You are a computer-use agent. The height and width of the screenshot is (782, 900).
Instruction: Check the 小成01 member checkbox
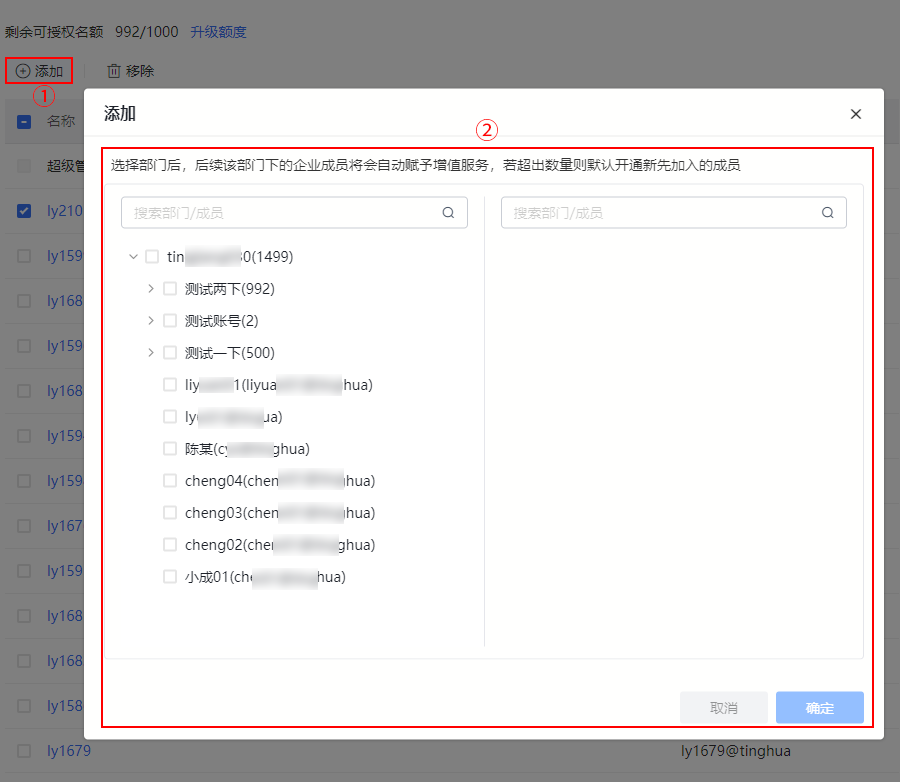tap(170, 576)
